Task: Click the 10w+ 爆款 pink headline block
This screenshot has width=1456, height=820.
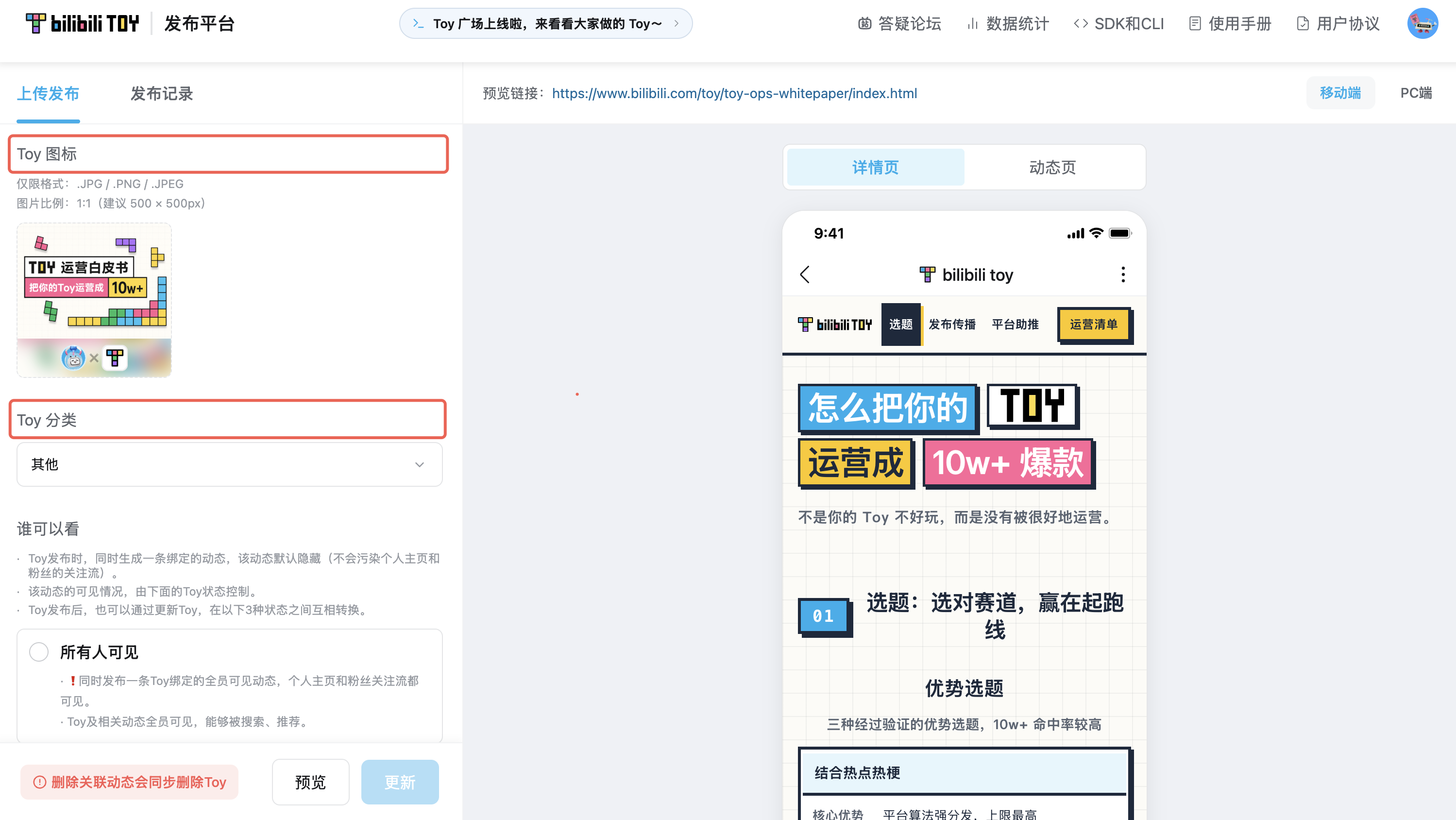Action: [1008, 463]
